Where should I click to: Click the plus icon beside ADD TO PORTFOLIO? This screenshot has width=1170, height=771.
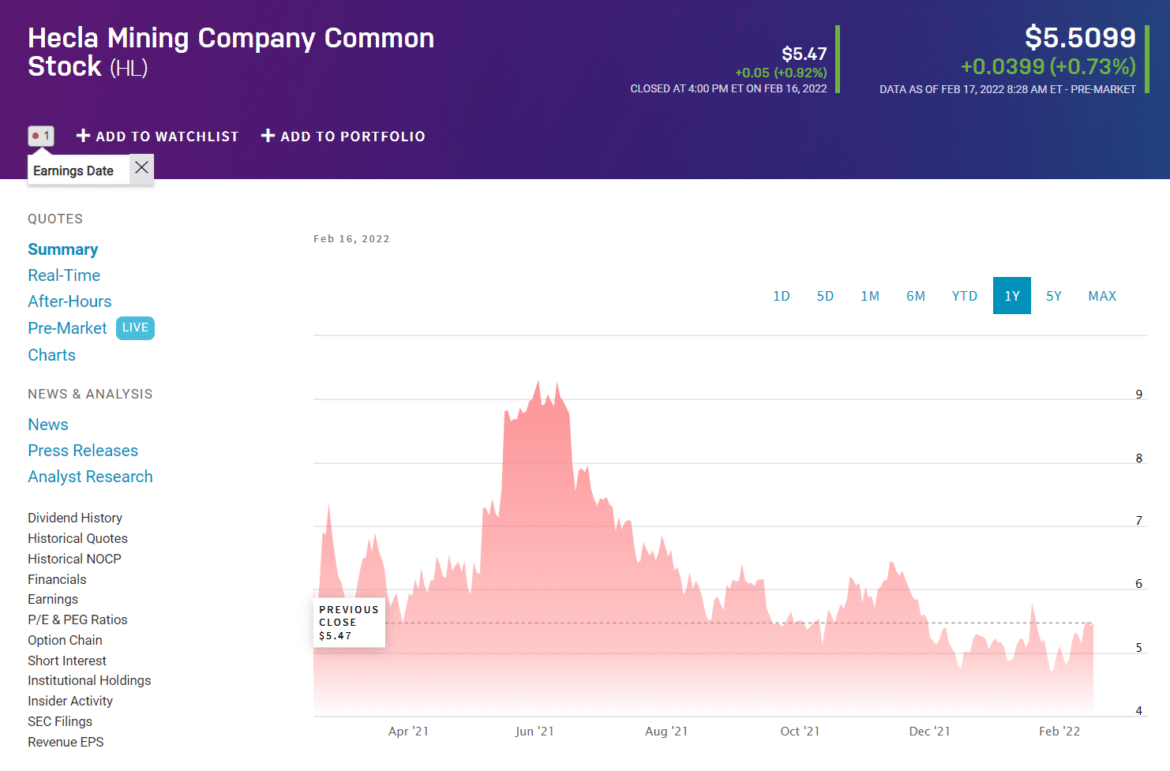tap(268, 136)
